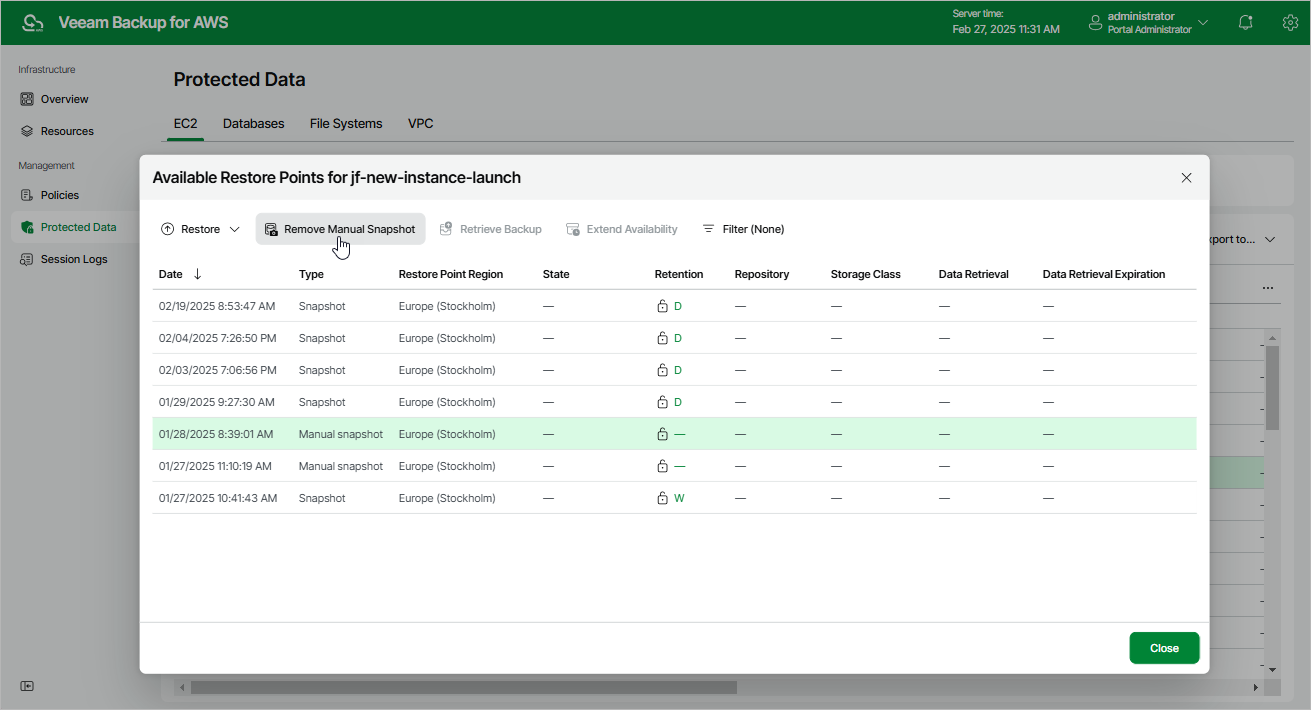This screenshot has height=710, width=1311.
Task: Click the Remove Manual Snapshot button
Action: 340,229
